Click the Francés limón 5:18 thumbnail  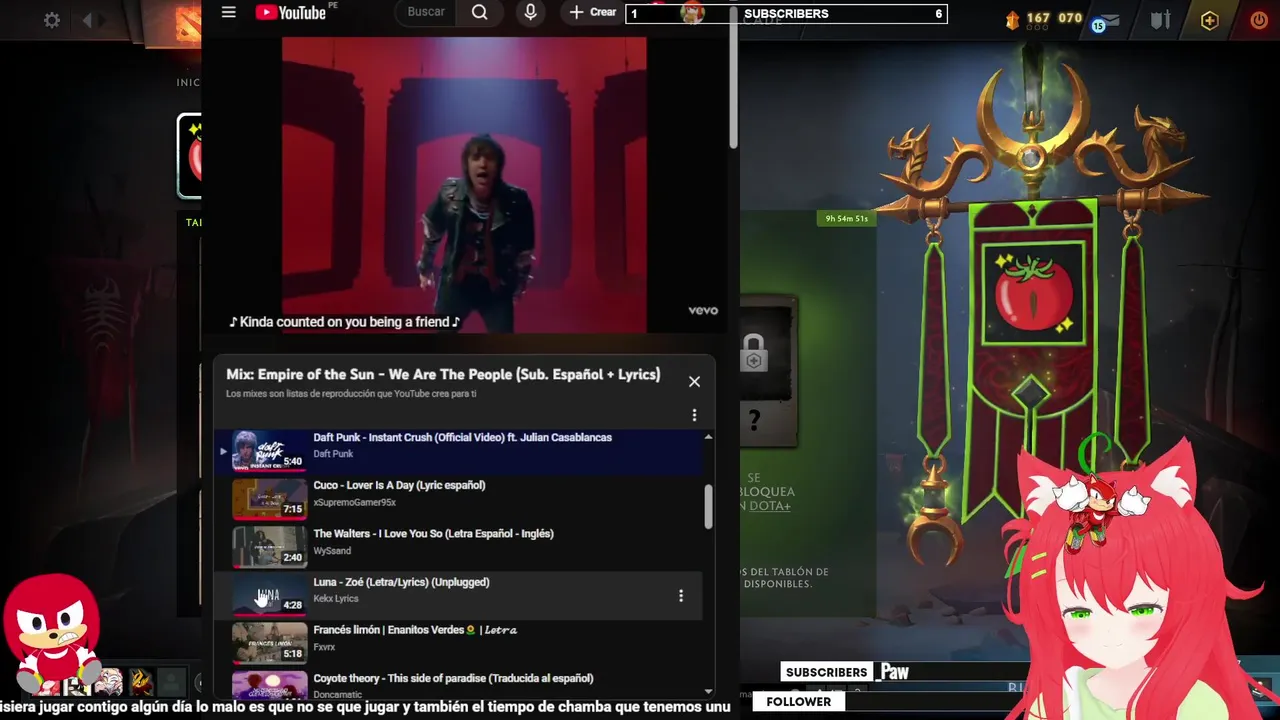(270, 643)
